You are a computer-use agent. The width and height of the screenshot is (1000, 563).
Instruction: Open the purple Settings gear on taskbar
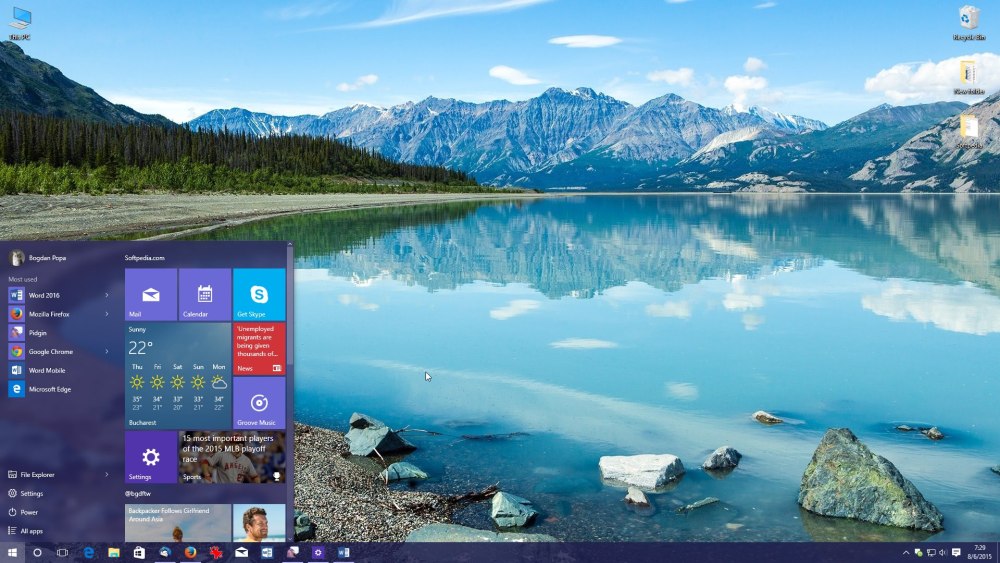click(x=318, y=552)
